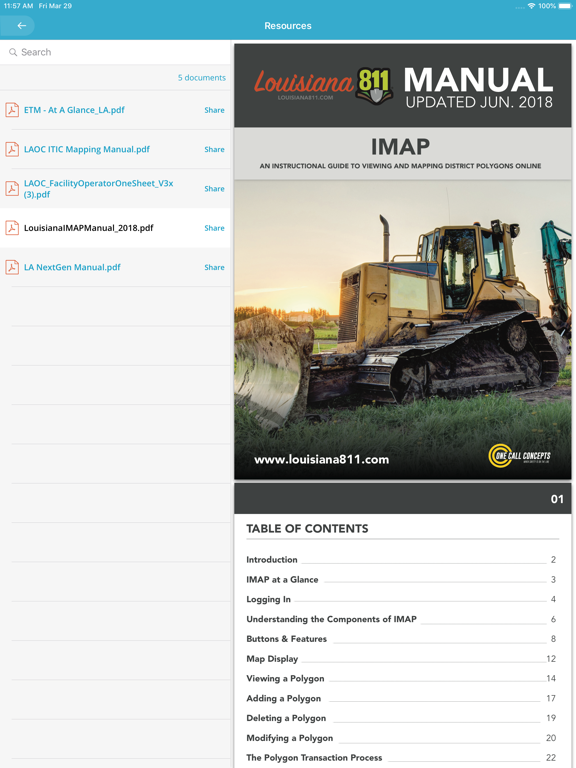Click page number 01 in page header
Viewport: 576px width, 768px height.
pos(557,499)
